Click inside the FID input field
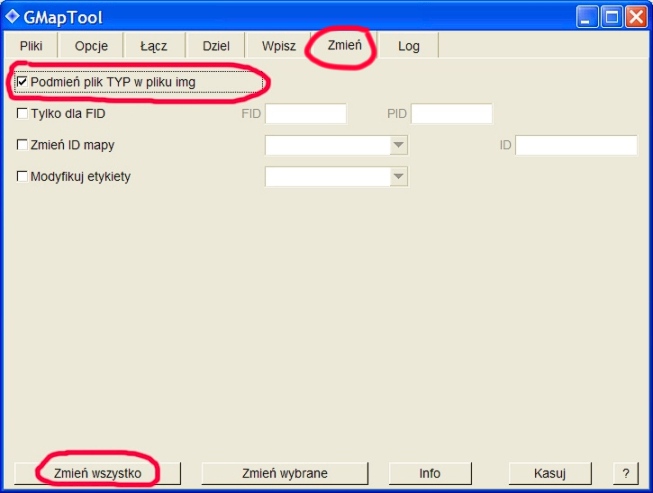 (305, 114)
